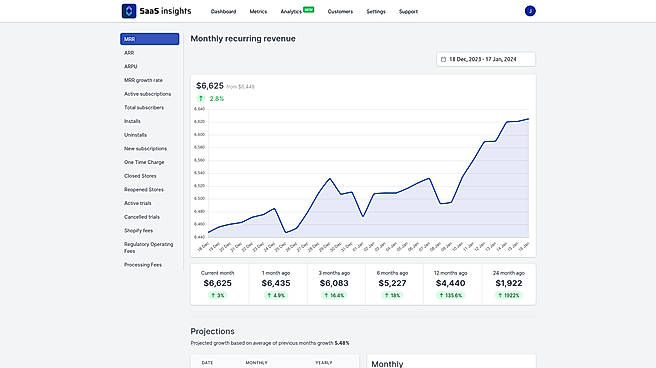Open the 18 Dec, 2023 - 17 Jan, 2024 date range

pyautogui.click(x=486, y=59)
